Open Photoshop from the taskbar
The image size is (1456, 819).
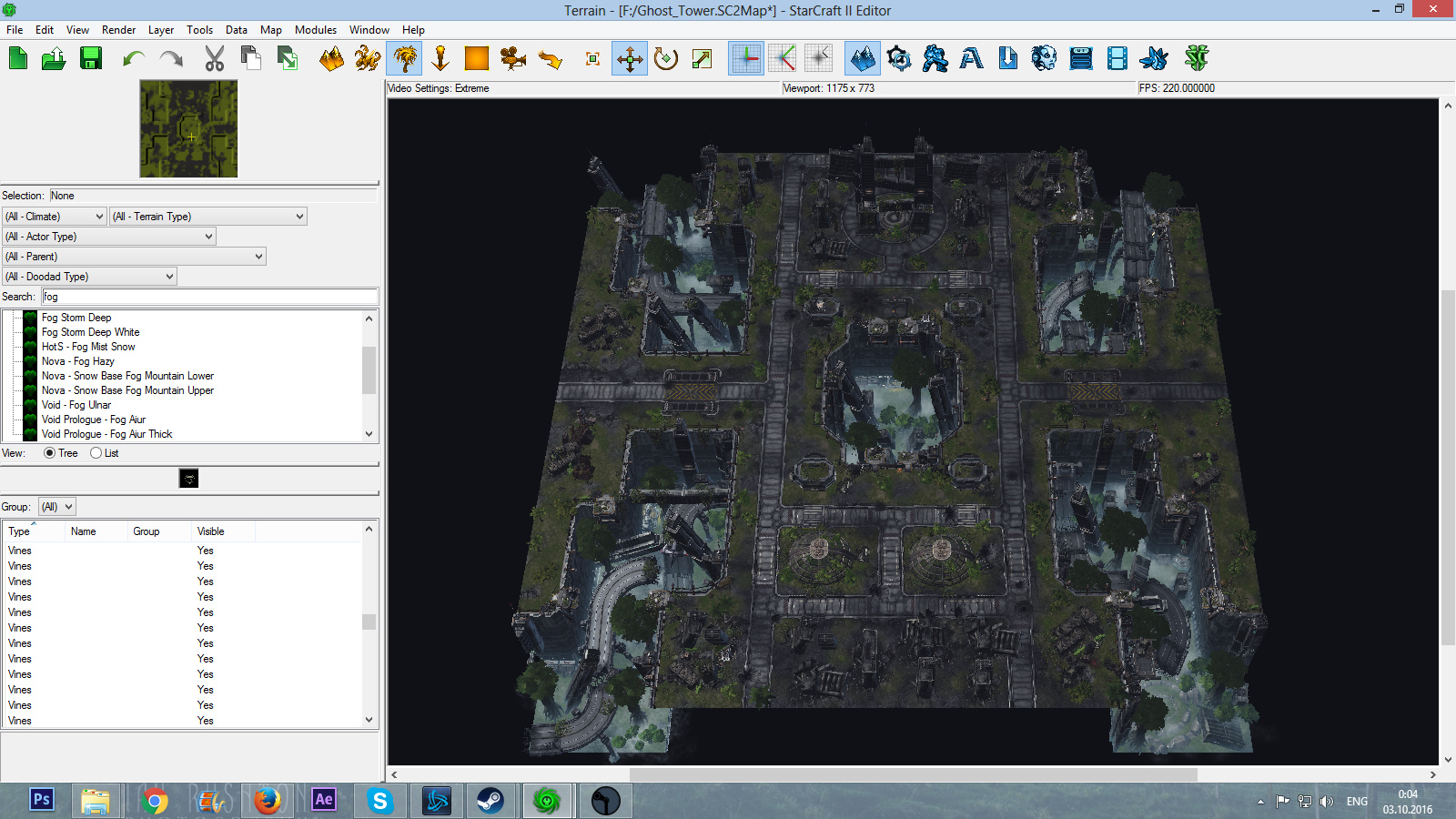tap(42, 800)
